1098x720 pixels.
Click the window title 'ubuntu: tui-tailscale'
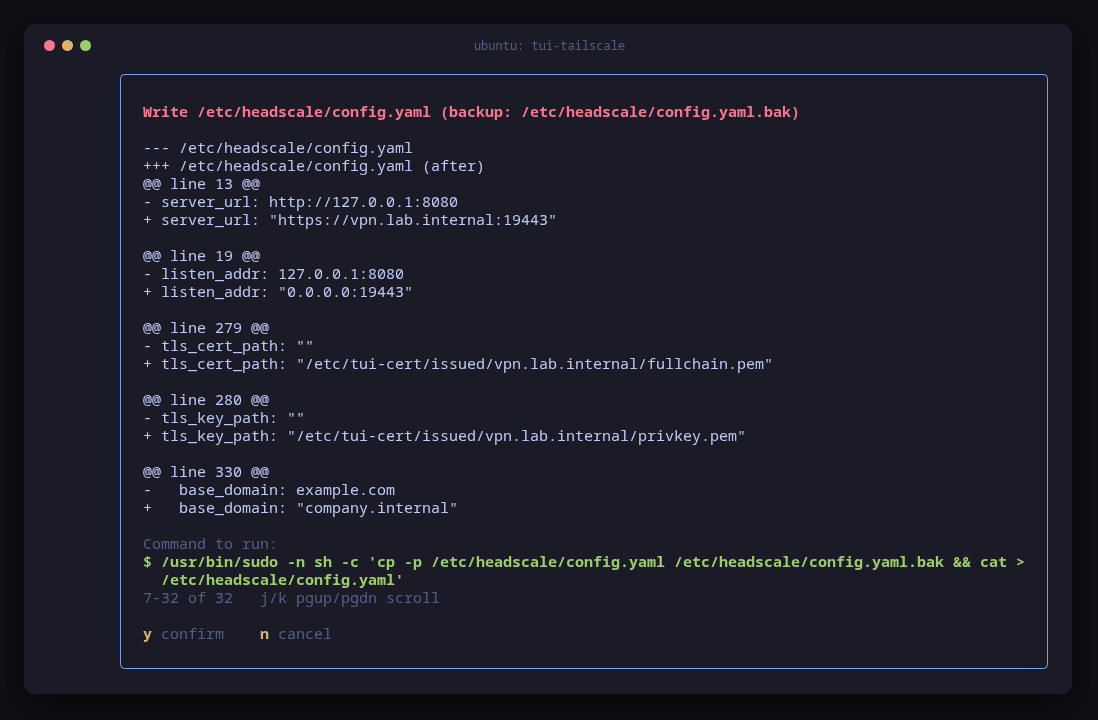(549, 46)
